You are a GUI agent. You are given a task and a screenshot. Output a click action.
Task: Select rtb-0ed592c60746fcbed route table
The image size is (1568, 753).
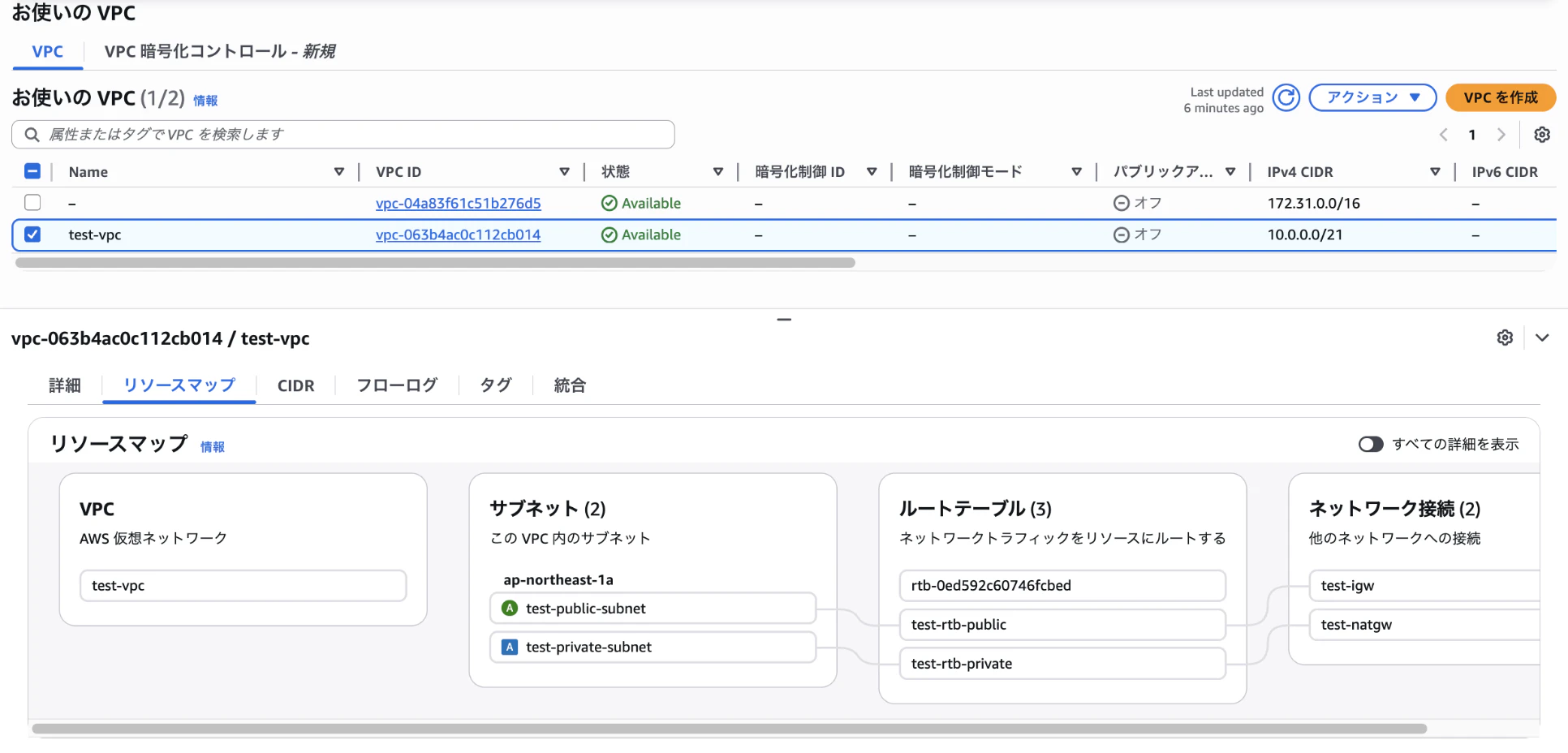1062,585
